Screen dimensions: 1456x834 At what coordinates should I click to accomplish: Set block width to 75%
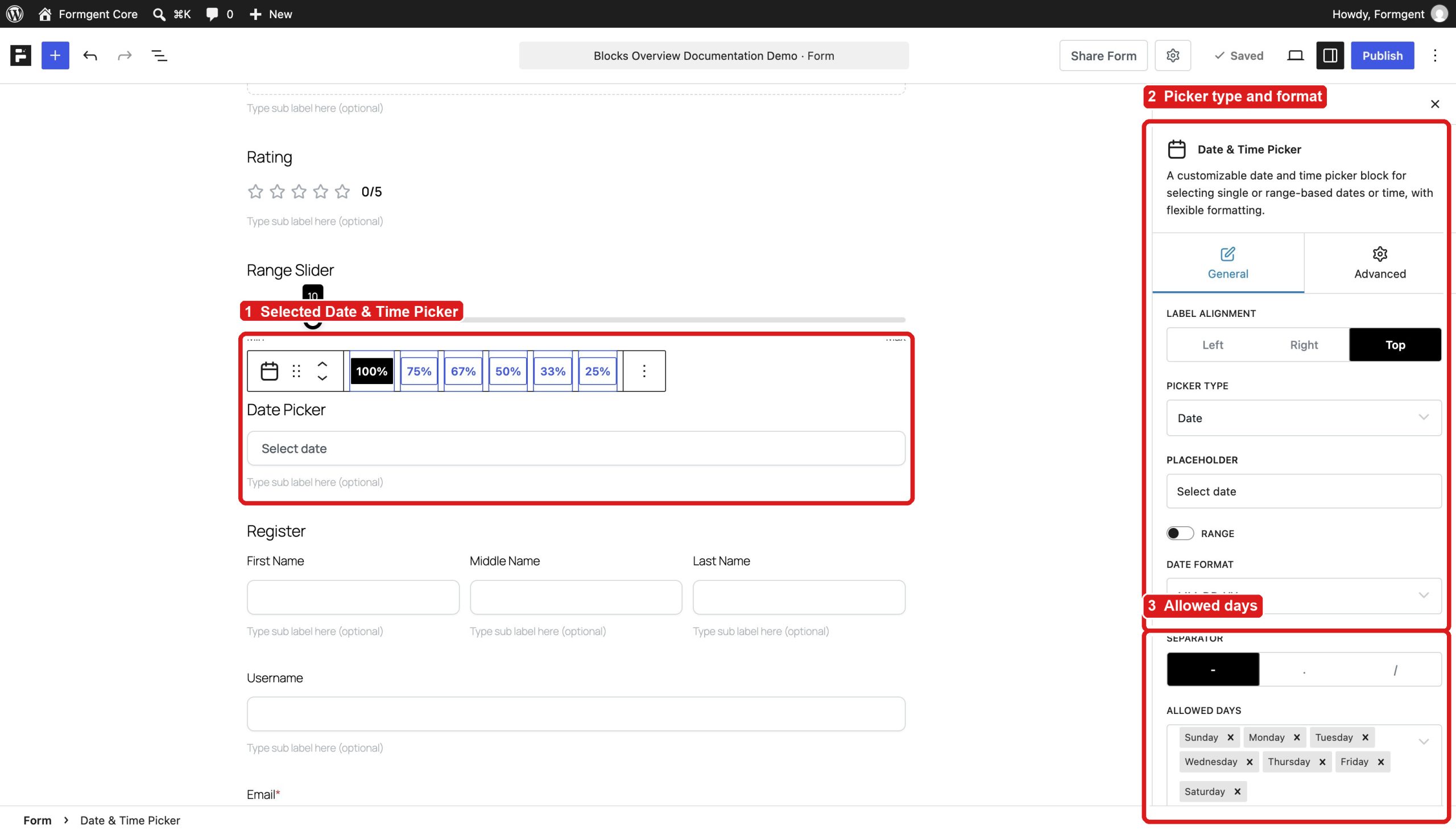tap(419, 371)
